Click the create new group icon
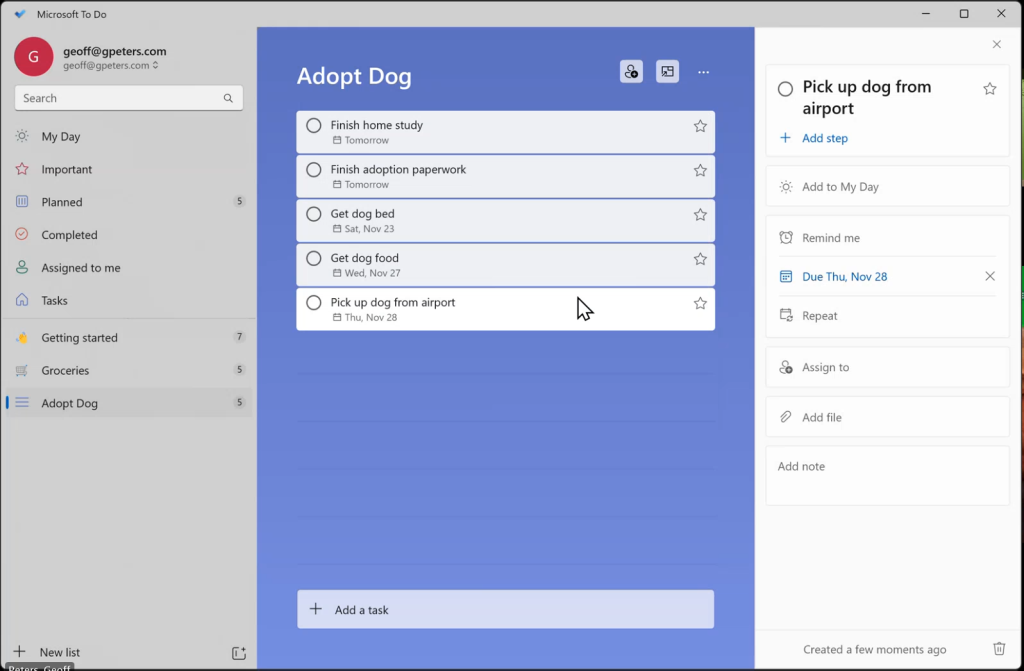 [x=238, y=653]
